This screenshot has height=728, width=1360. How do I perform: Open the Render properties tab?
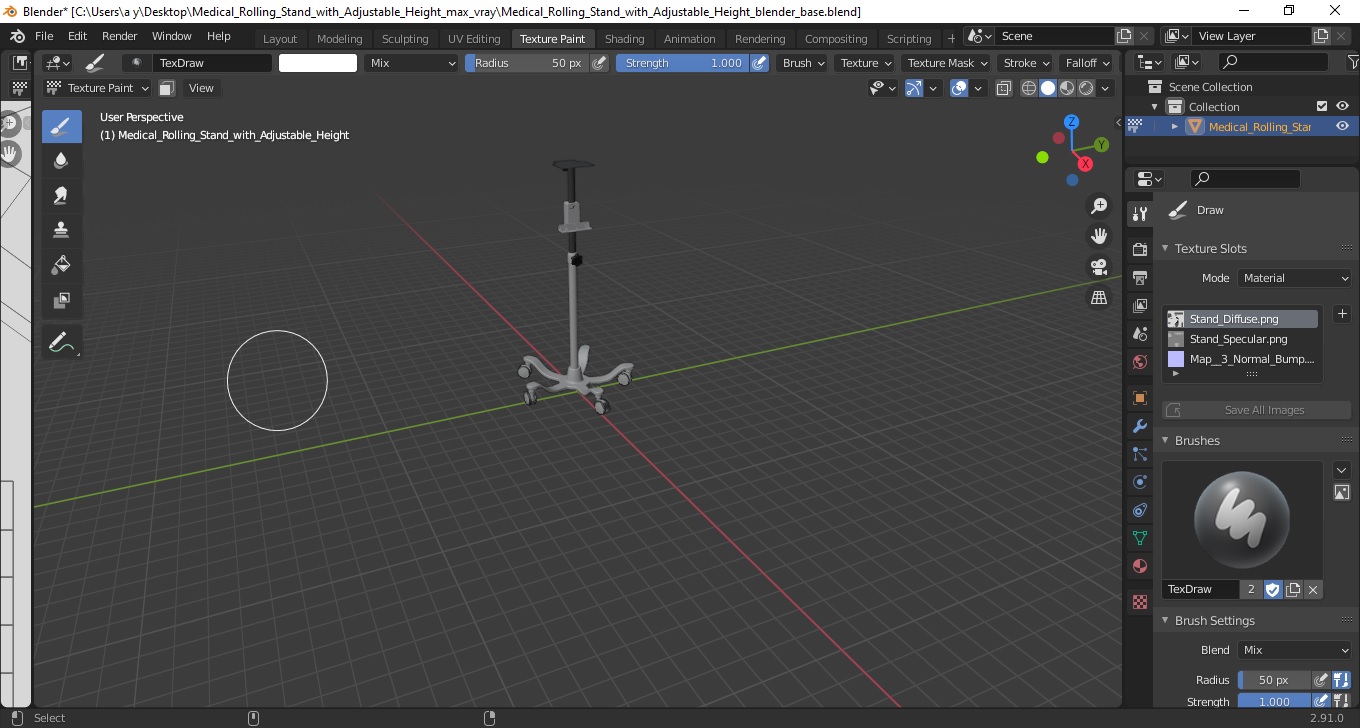(x=1139, y=249)
